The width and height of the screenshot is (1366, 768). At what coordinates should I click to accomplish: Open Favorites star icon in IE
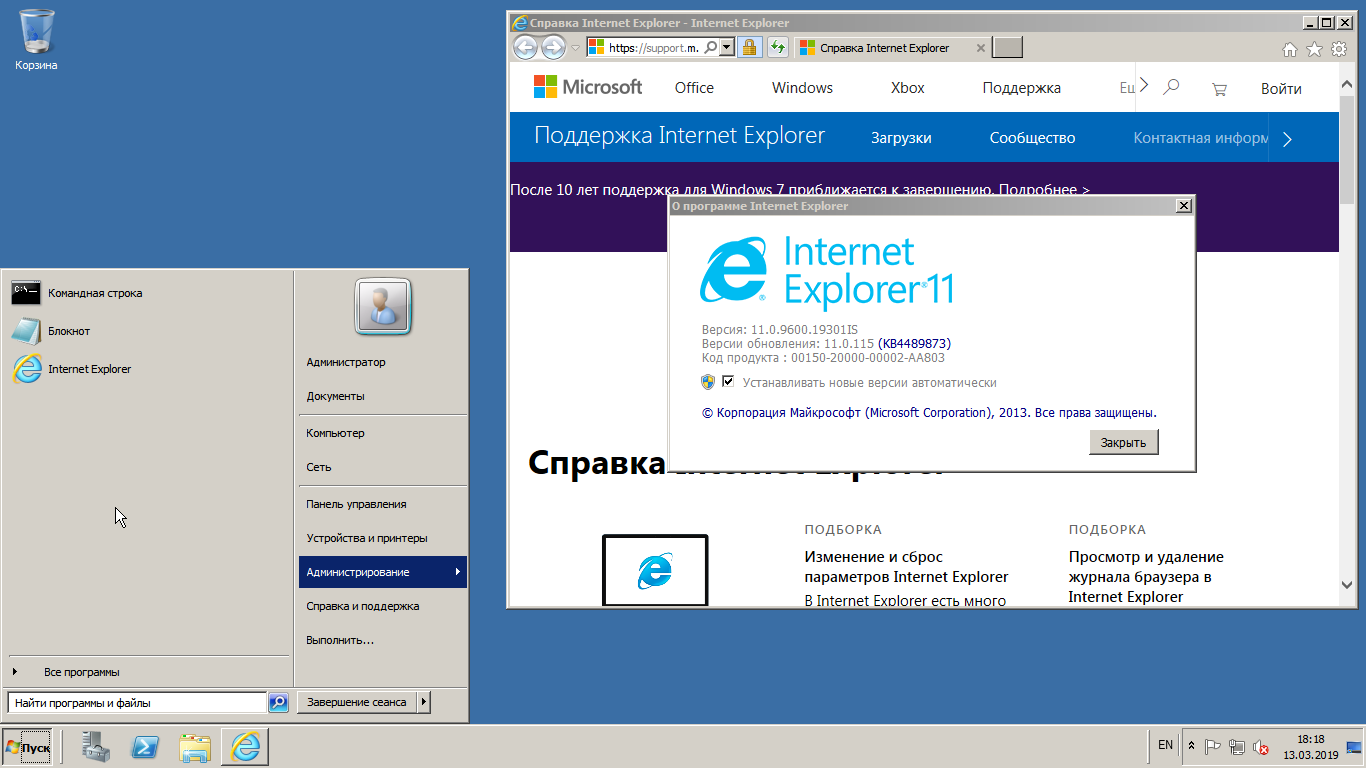pyautogui.click(x=1314, y=49)
